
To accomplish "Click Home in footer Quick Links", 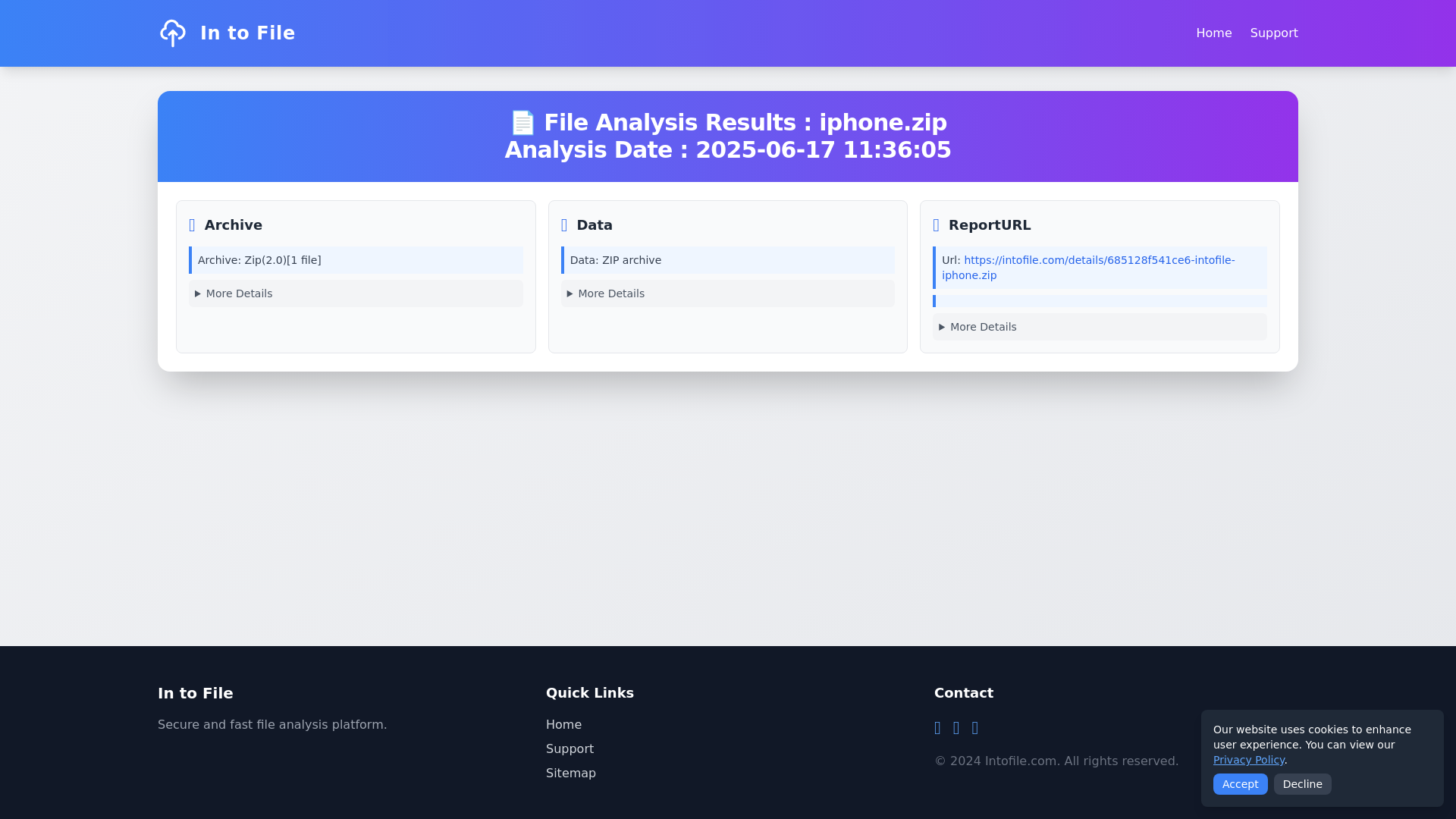I will pos(563,725).
